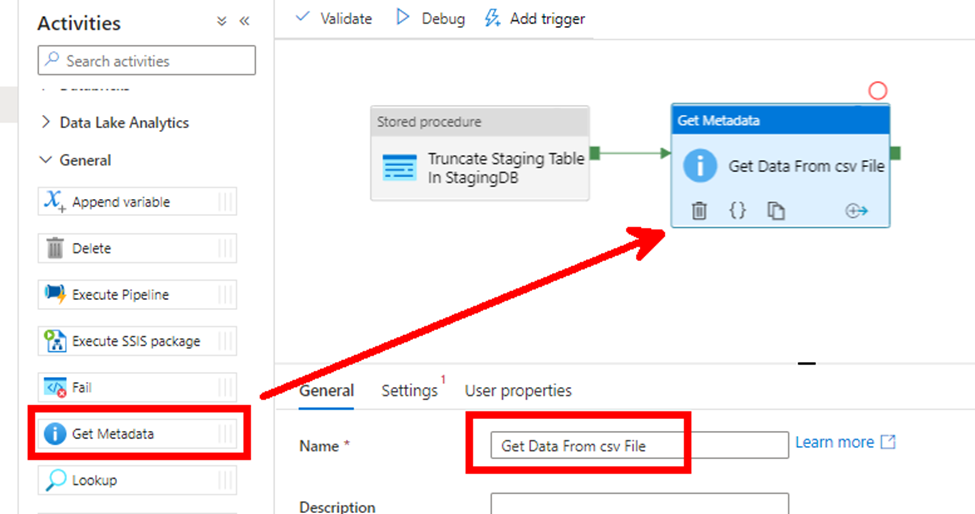Start a Debug run
This screenshot has height=514, width=975.
(430, 19)
